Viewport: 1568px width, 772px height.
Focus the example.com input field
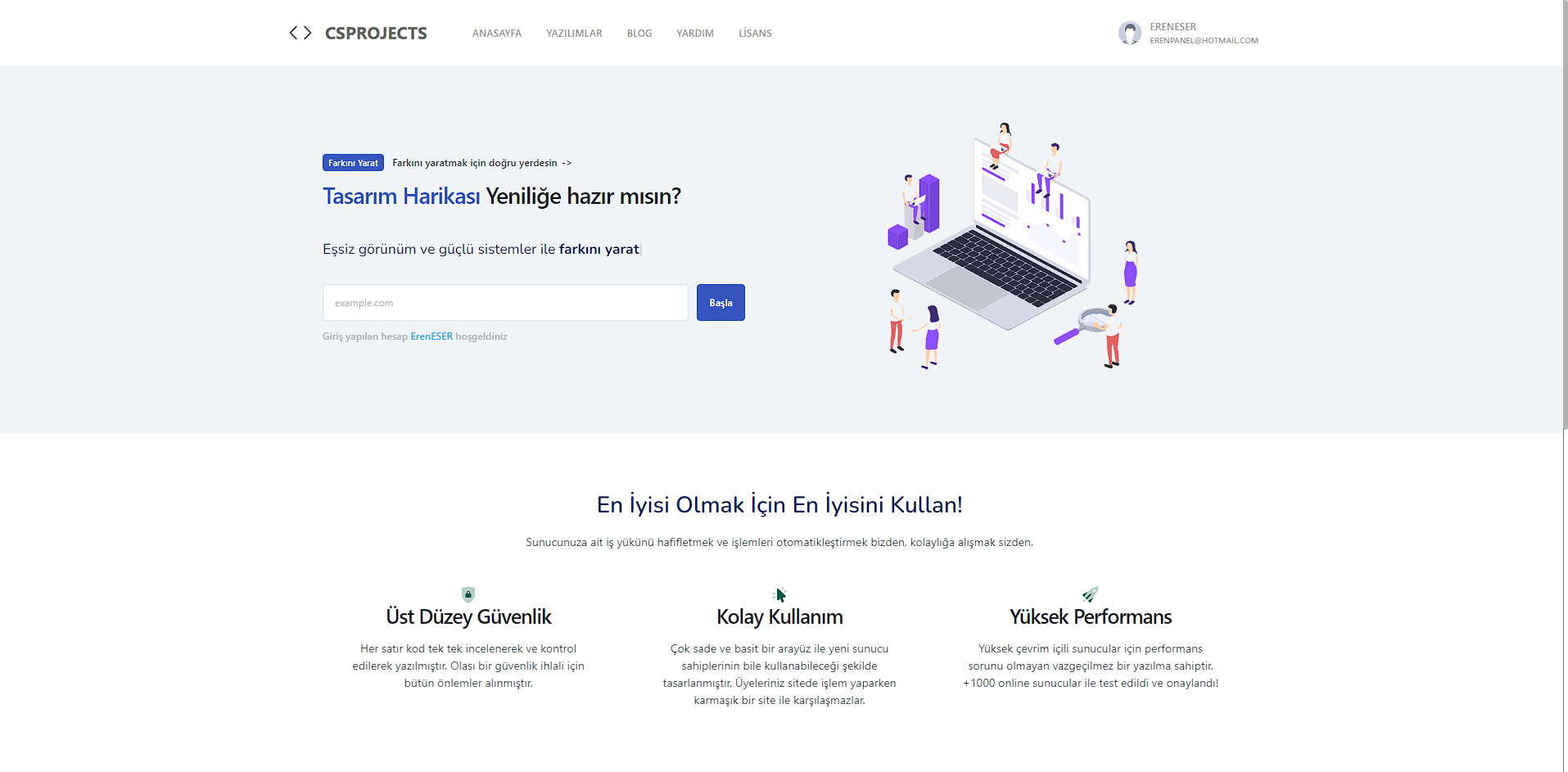point(505,303)
